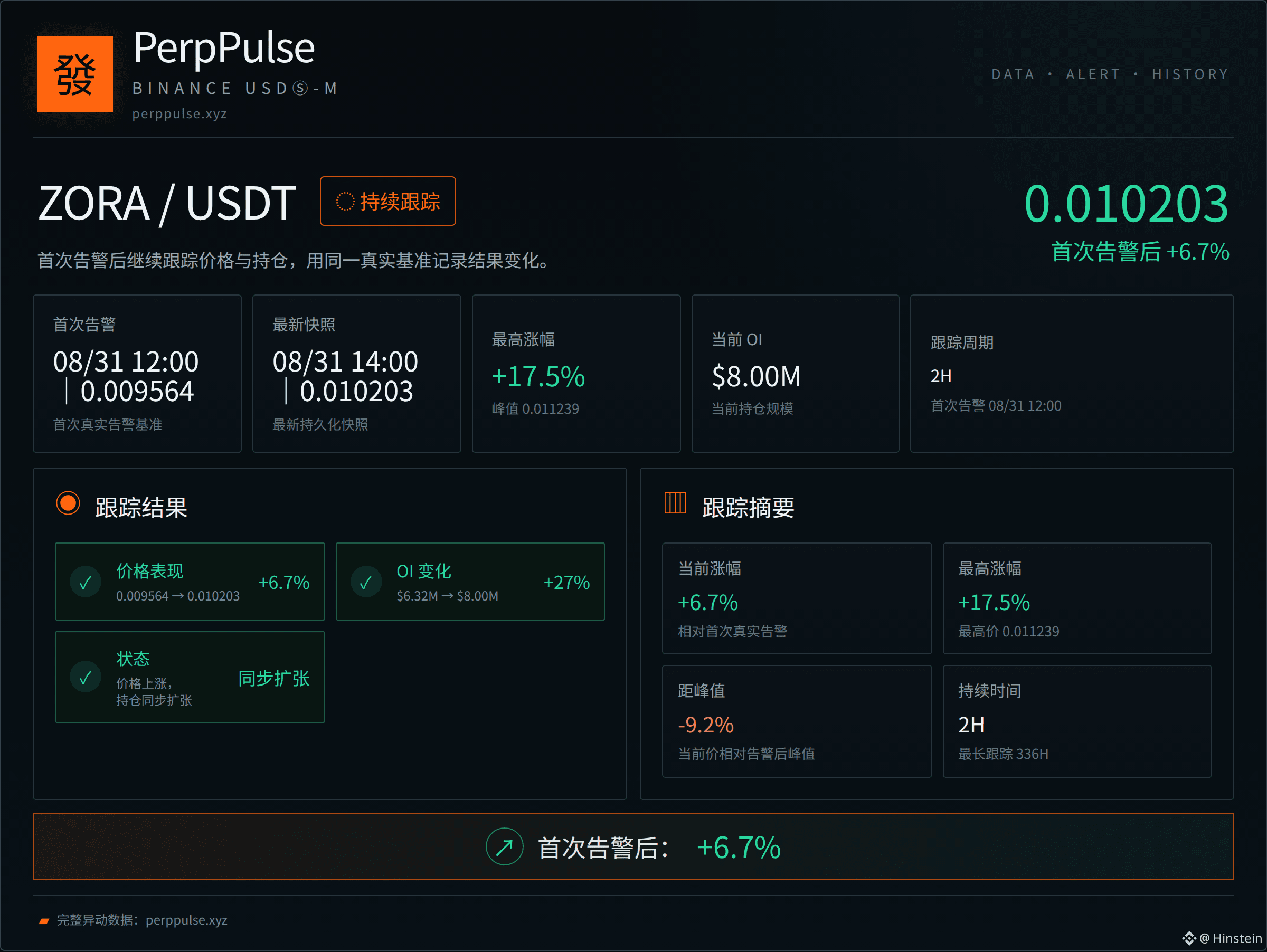Click the 当前 OI $8.00M card
Image resolution: width=1267 pixels, height=952 pixels.
click(795, 373)
